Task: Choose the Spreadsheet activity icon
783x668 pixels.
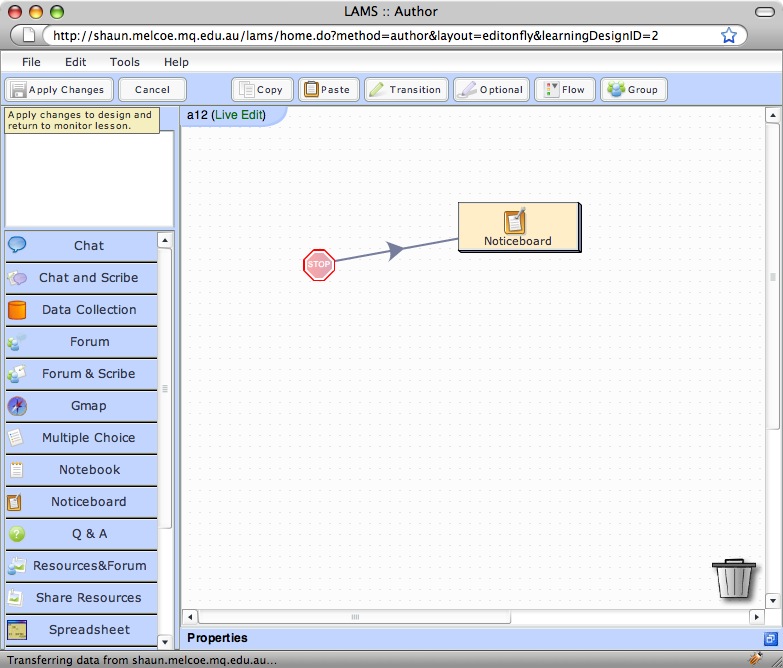Action: click(17, 630)
